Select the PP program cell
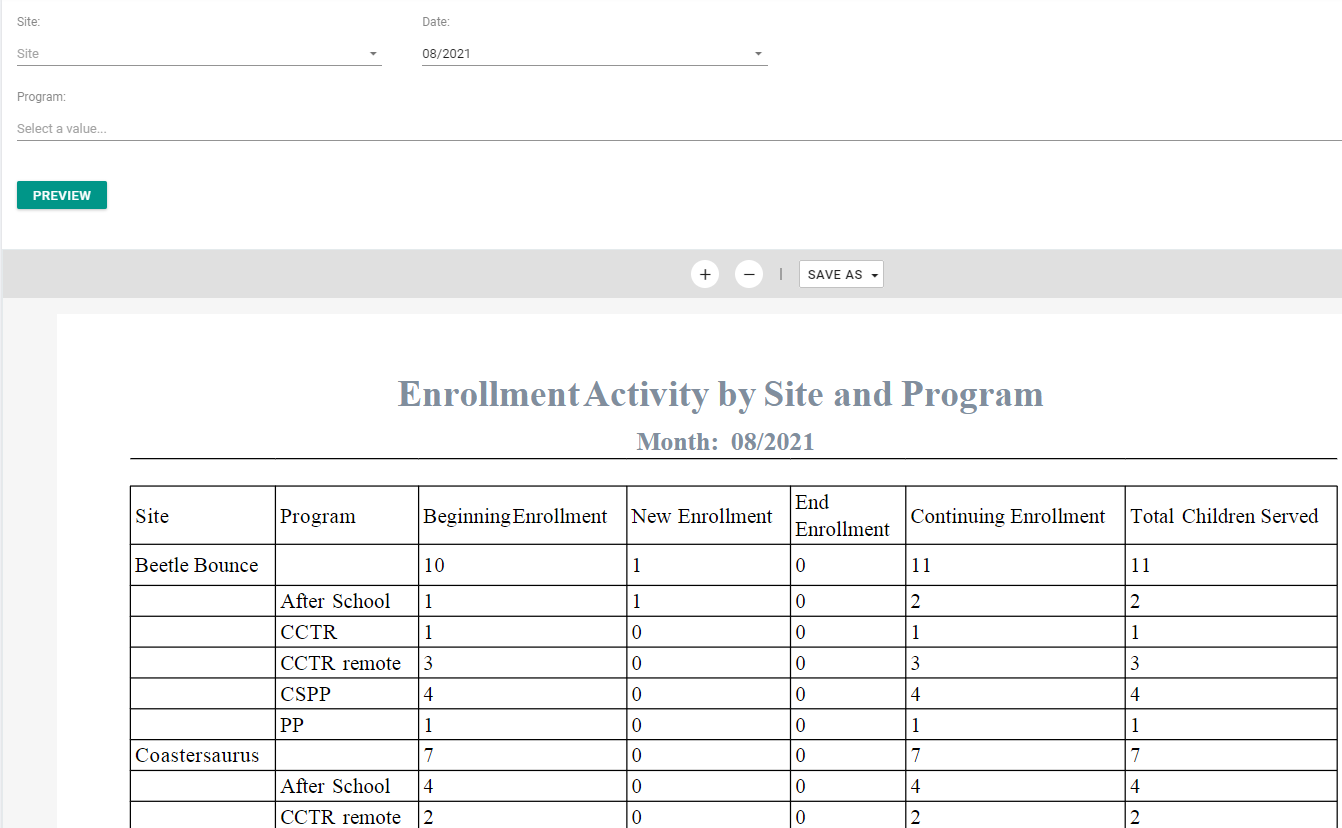Viewport: 1342px width, 828px height. 347,725
